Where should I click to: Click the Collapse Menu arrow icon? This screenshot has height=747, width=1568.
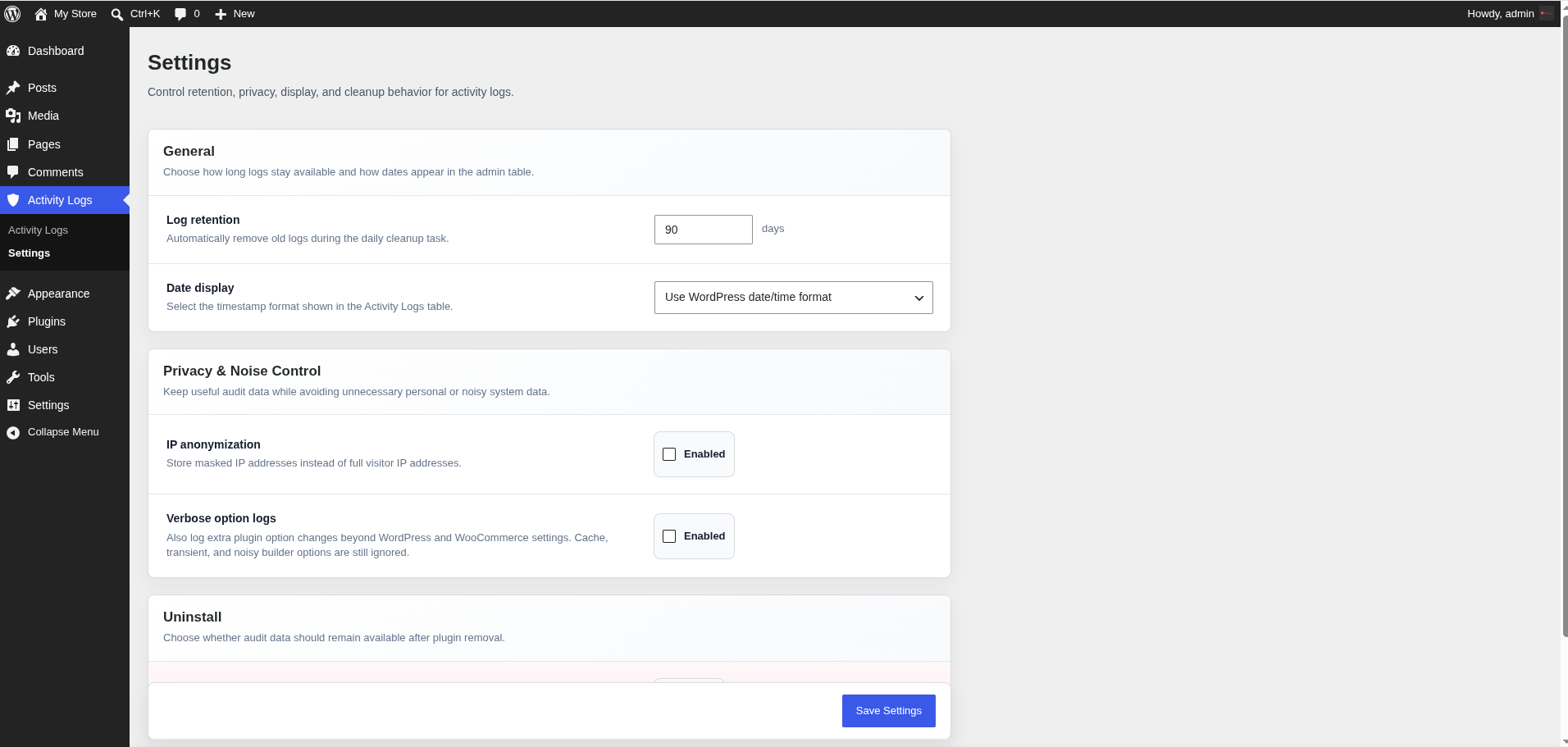[x=13, y=432]
